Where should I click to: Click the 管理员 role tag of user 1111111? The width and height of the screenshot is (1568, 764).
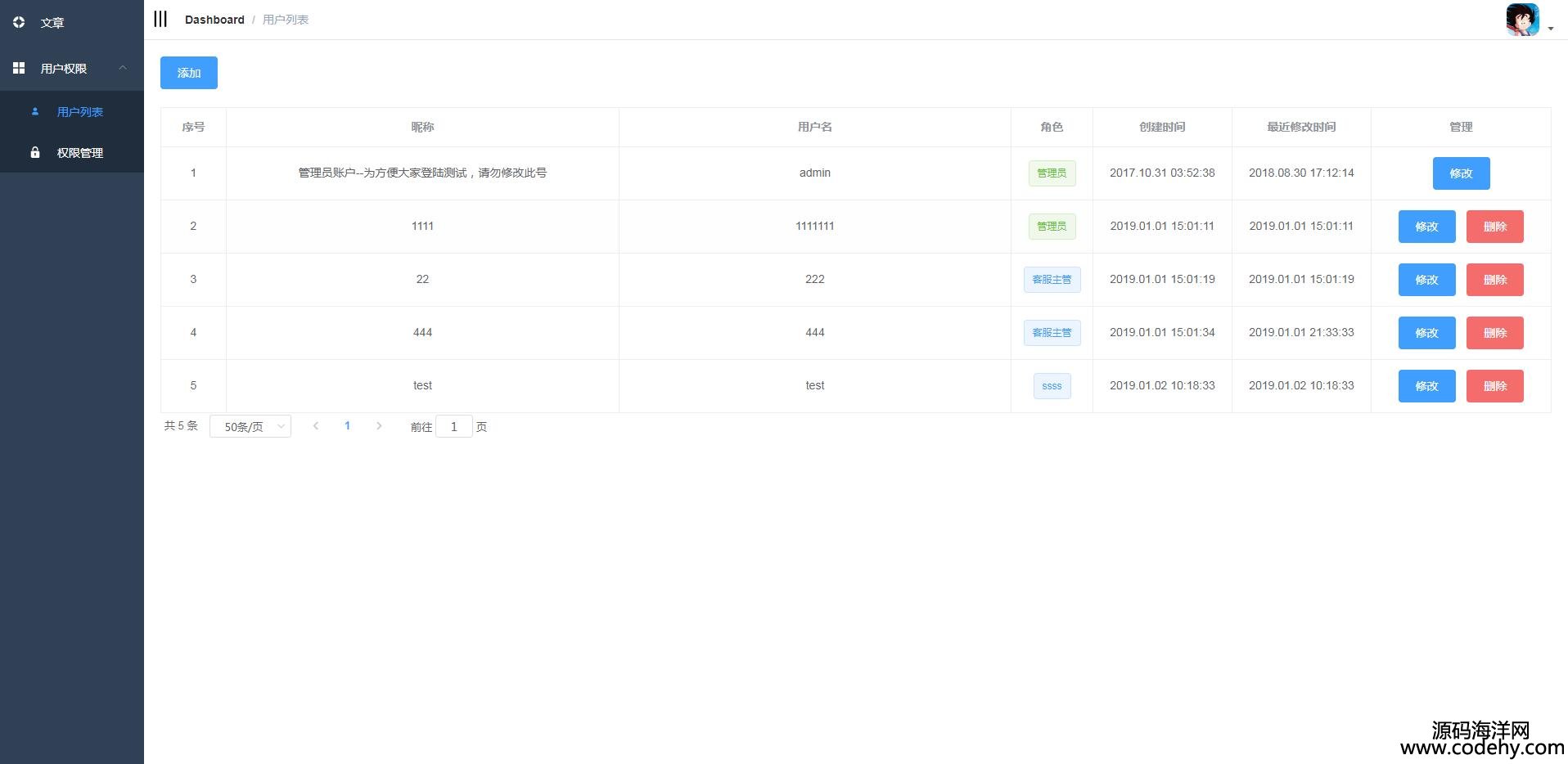[1052, 227]
